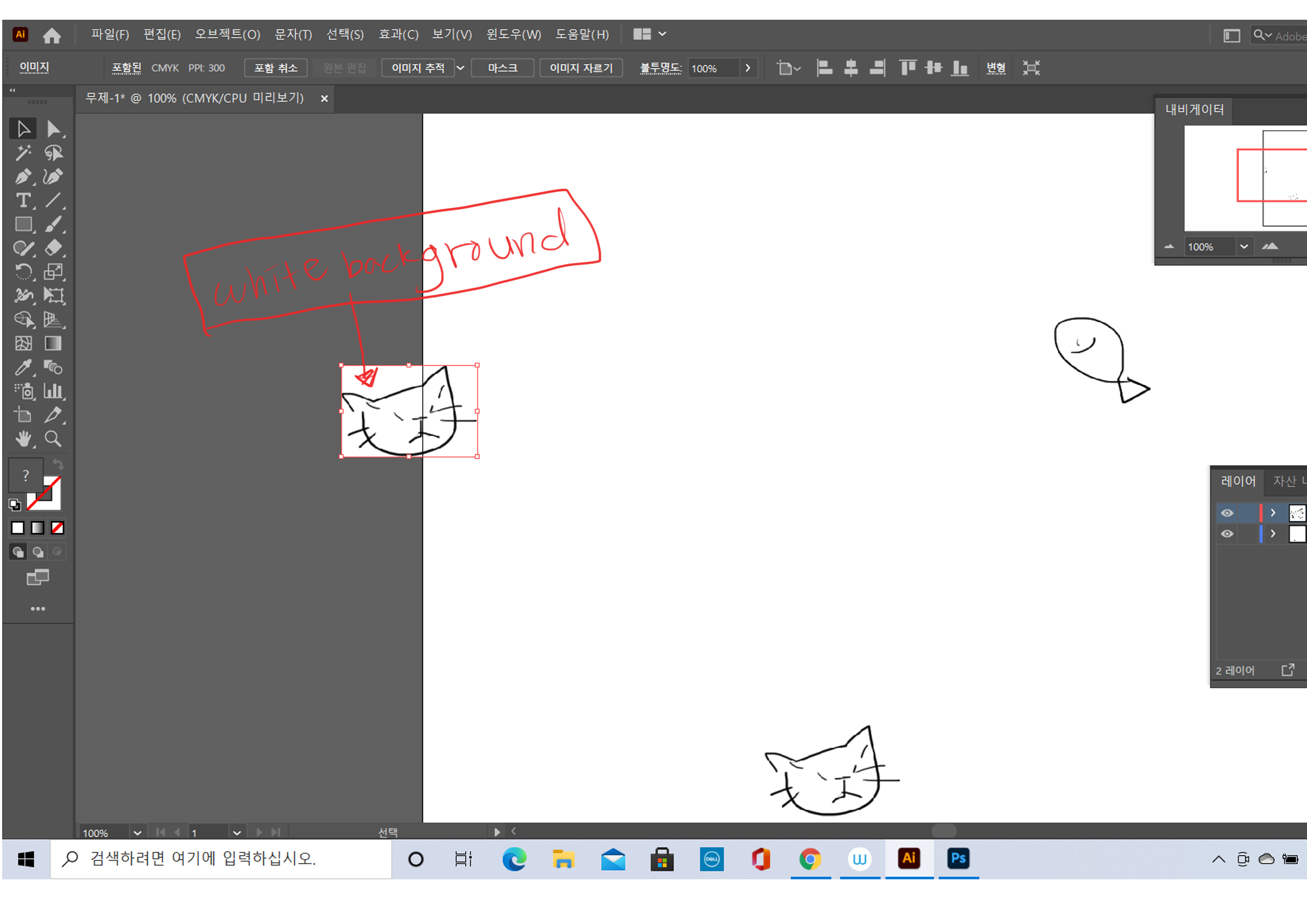The image size is (1307, 924).
Task: Hide the top layer with eye icon
Action: pyautogui.click(x=1227, y=513)
